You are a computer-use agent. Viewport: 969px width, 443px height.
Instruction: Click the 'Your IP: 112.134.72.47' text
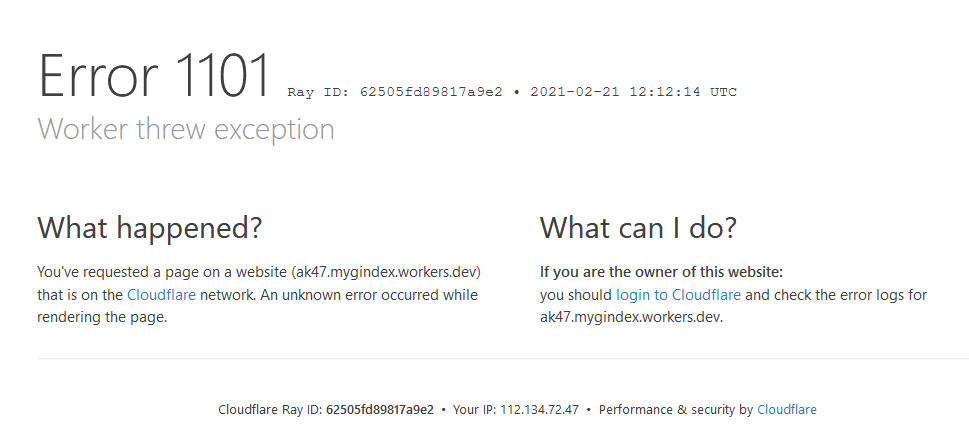click(516, 410)
